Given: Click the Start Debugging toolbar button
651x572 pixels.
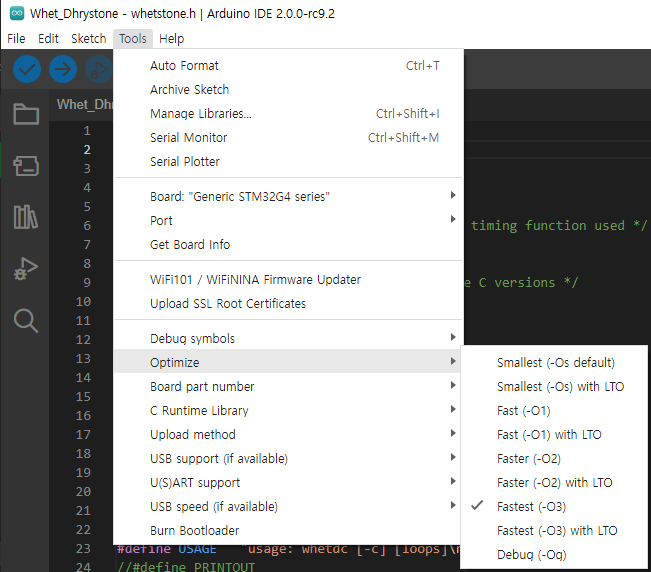Looking at the screenshot, I should [x=99, y=69].
